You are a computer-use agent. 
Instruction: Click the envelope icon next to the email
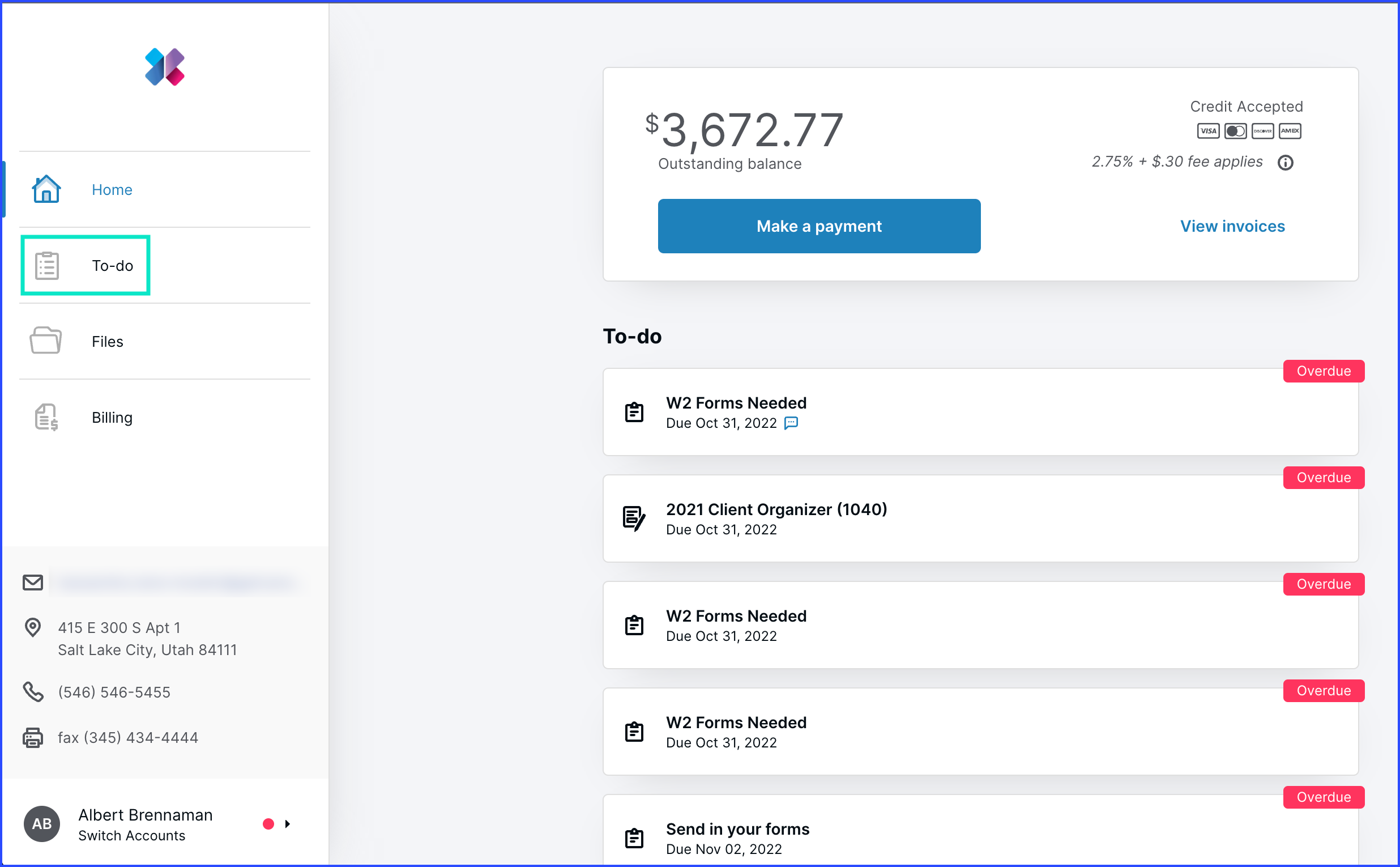click(33, 582)
